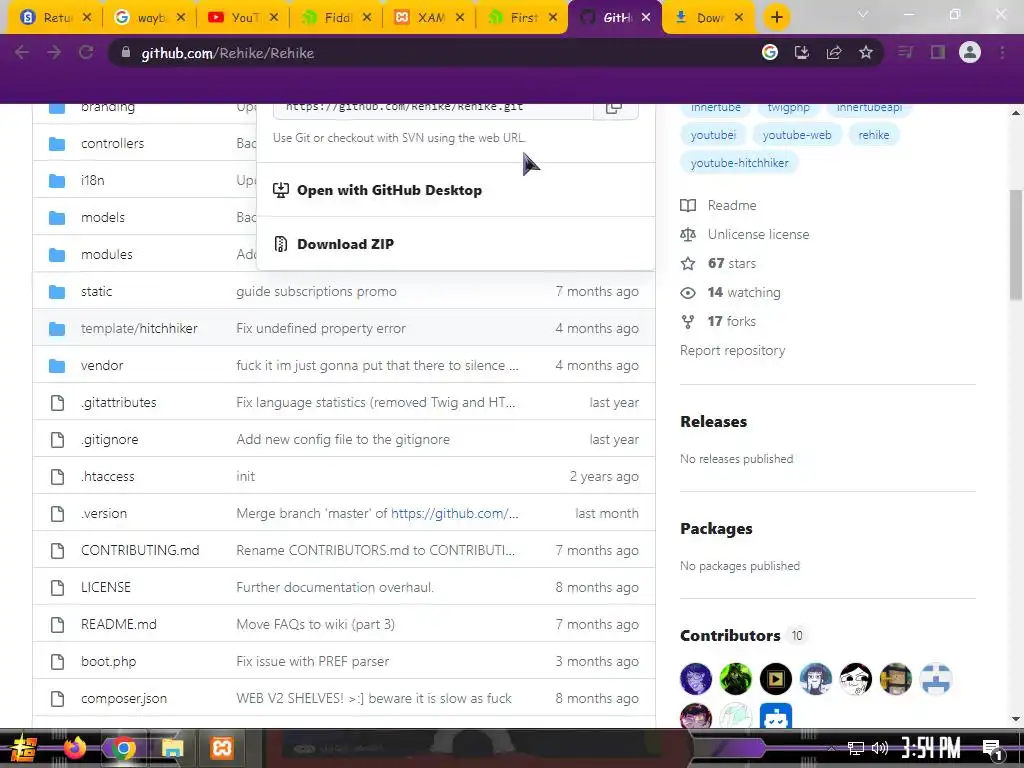Click the Google icon in the address bar
Viewport: 1024px width, 768px height.
[x=770, y=53]
